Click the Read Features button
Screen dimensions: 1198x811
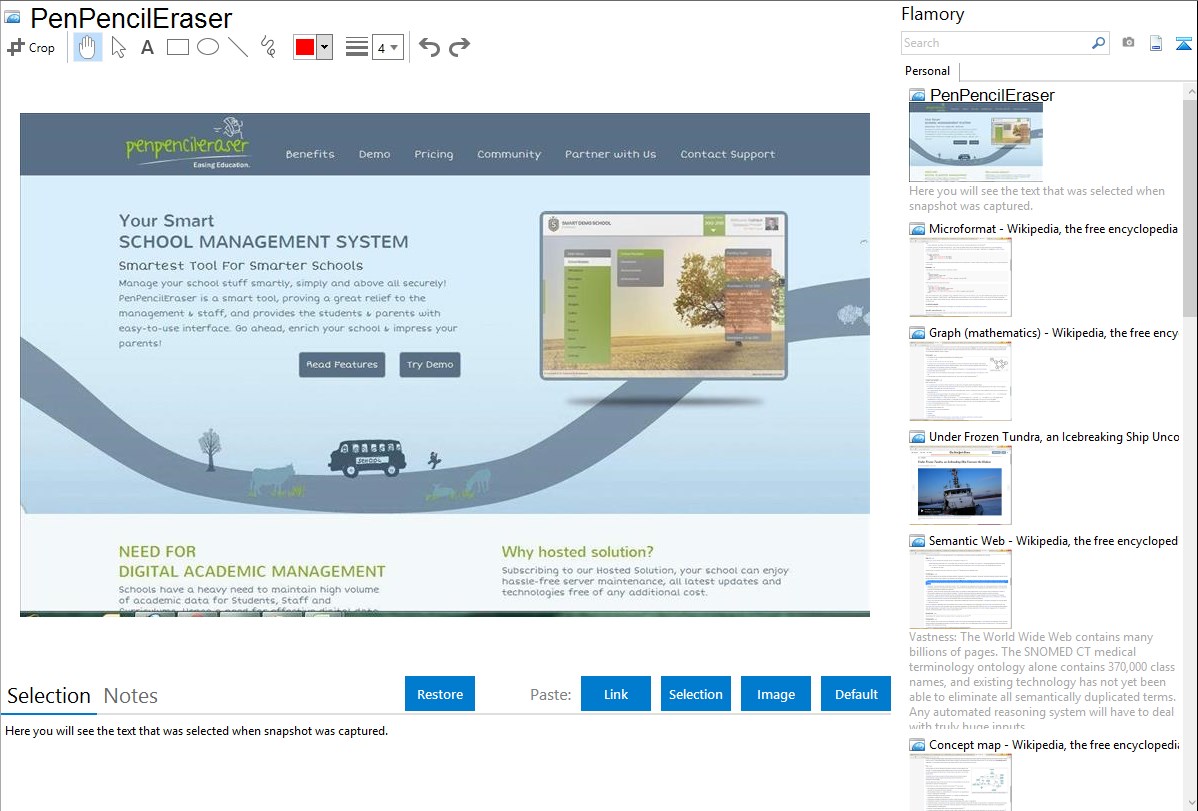pyautogui.click(x=342, y=365)
